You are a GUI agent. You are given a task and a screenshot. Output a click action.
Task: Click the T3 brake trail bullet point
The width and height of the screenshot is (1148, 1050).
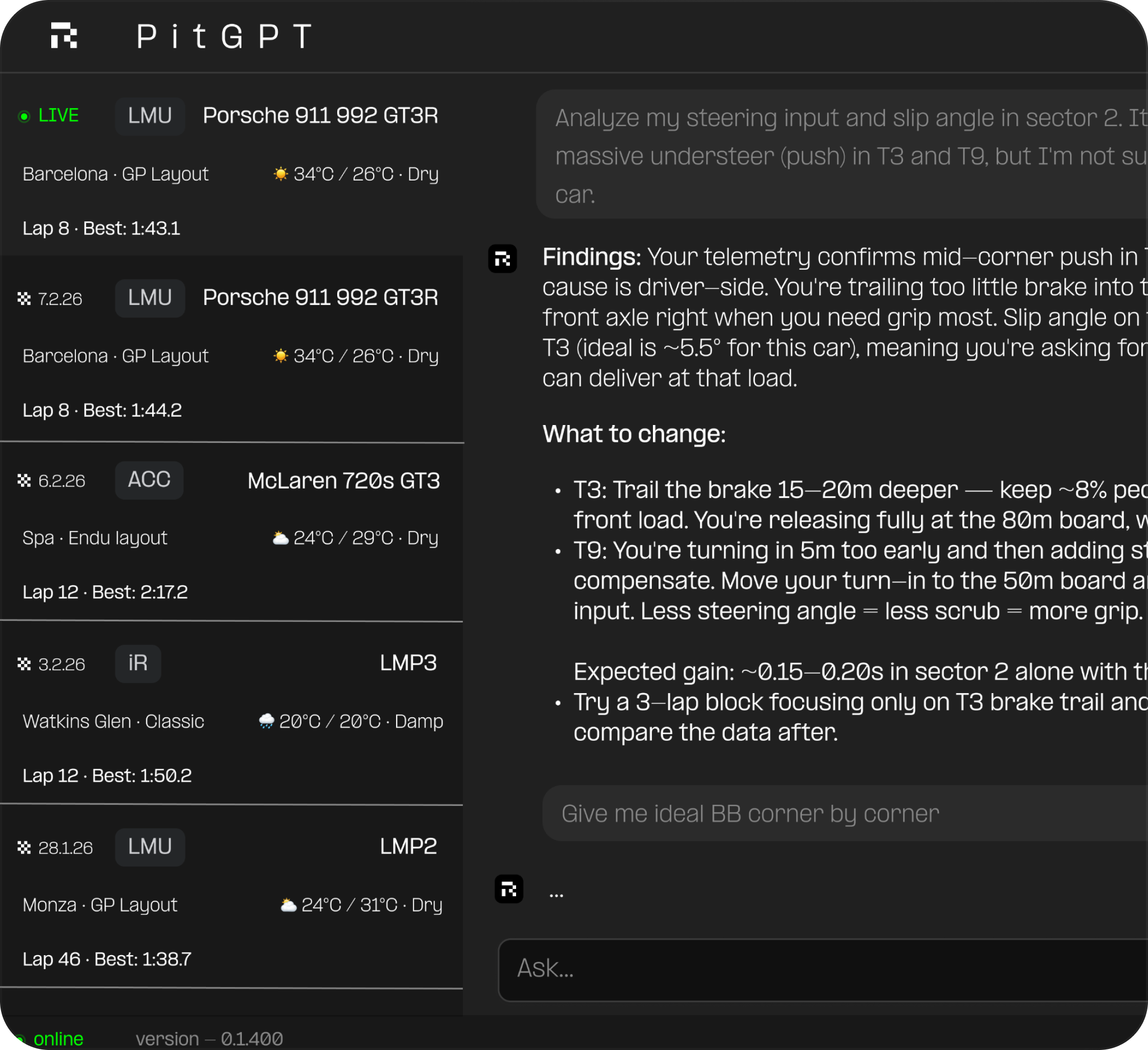point(860,506)
